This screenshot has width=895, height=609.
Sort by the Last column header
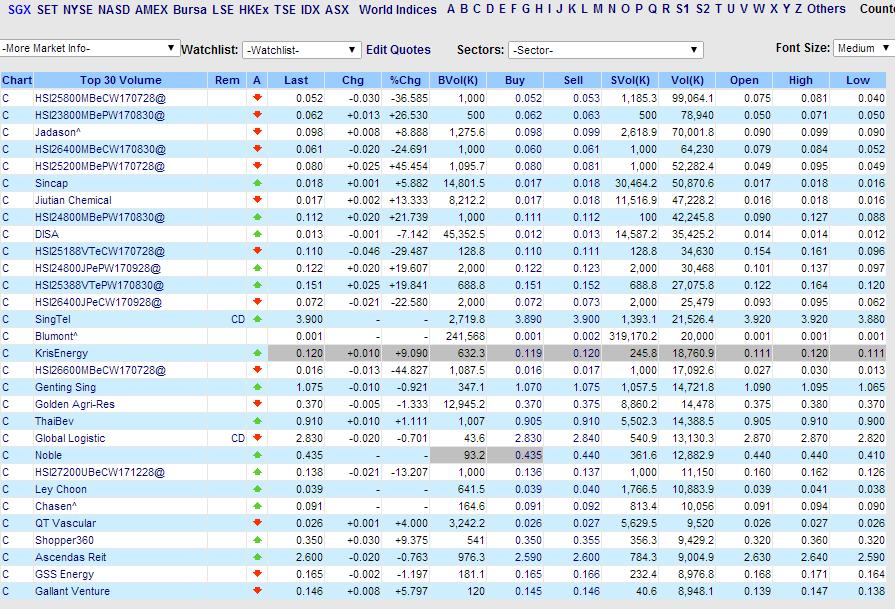click(296, 80)
